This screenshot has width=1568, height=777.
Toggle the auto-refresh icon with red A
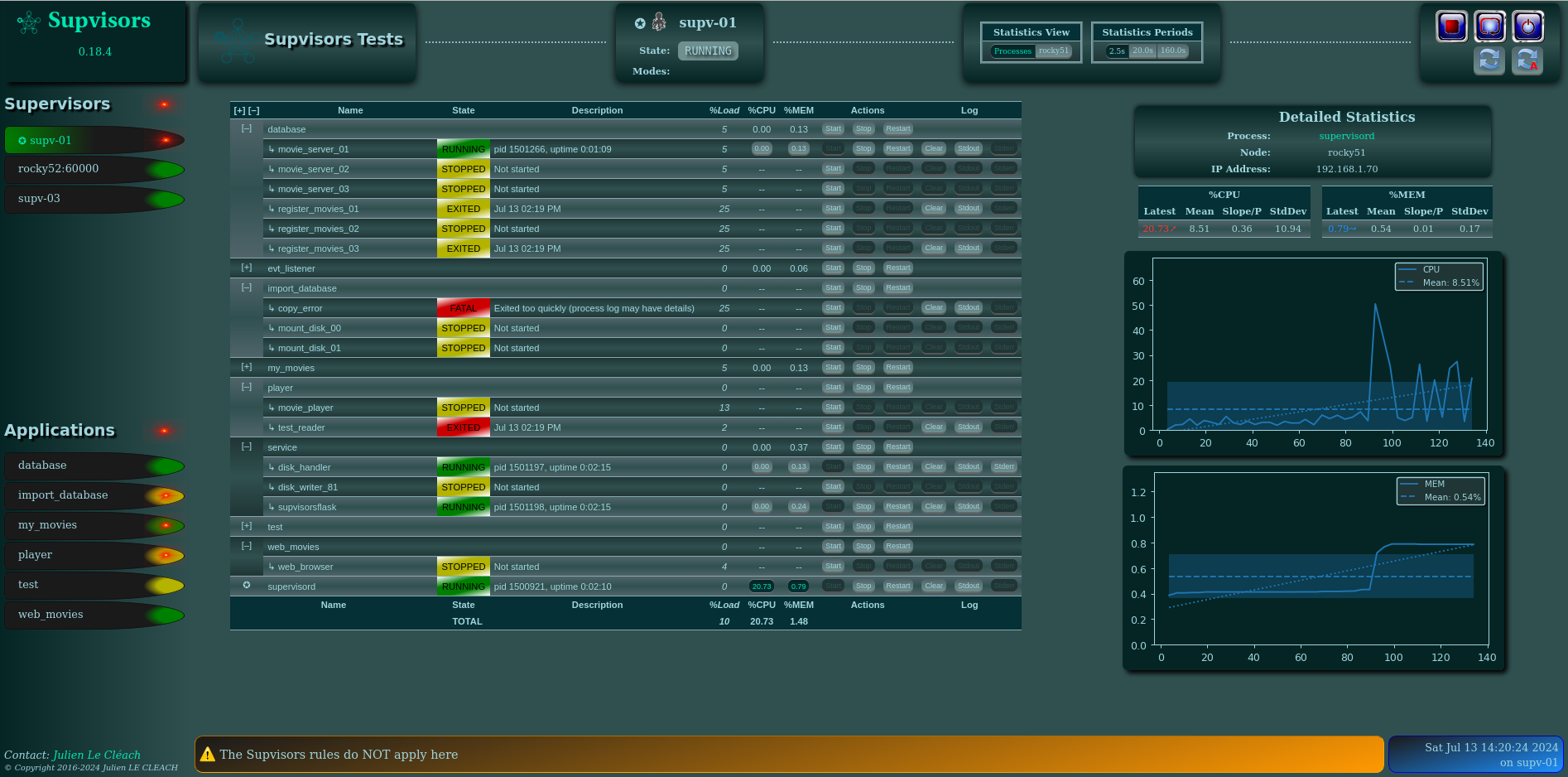click(x=1527, y=60)
